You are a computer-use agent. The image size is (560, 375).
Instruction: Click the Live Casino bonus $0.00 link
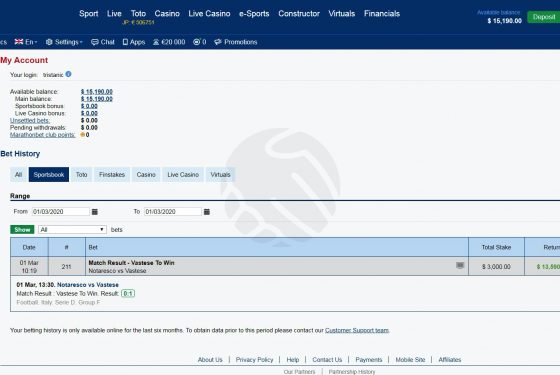(89, 113)
